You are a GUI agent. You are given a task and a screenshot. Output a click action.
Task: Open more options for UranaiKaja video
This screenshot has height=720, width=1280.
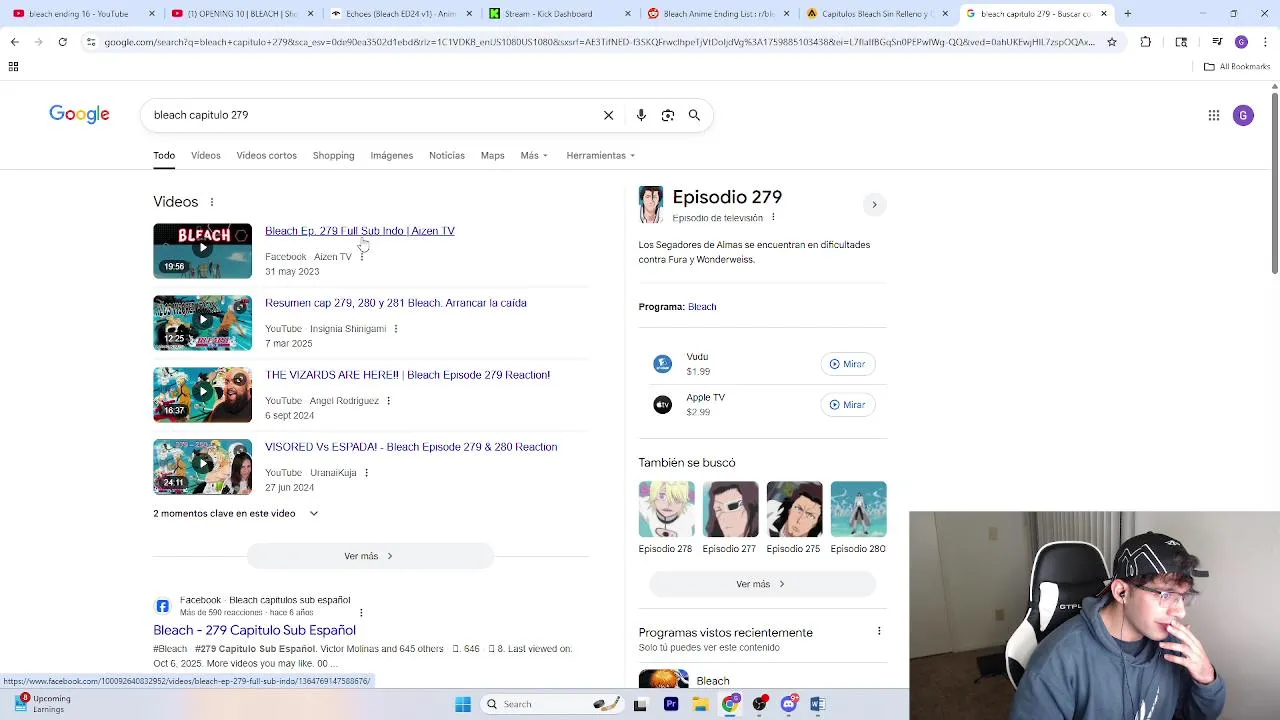[x=366, y=473]
